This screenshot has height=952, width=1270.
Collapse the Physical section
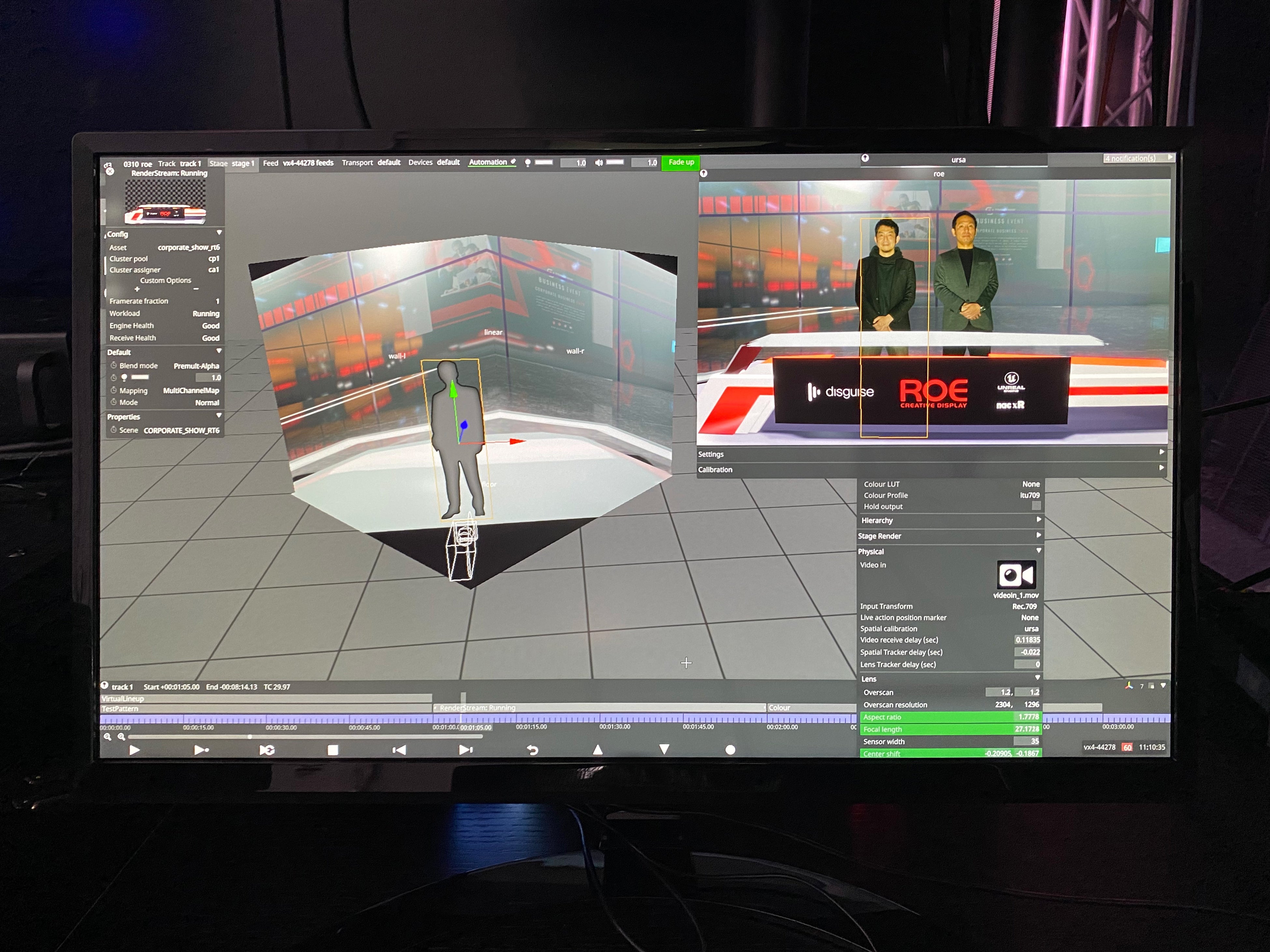coord(1038,551)
